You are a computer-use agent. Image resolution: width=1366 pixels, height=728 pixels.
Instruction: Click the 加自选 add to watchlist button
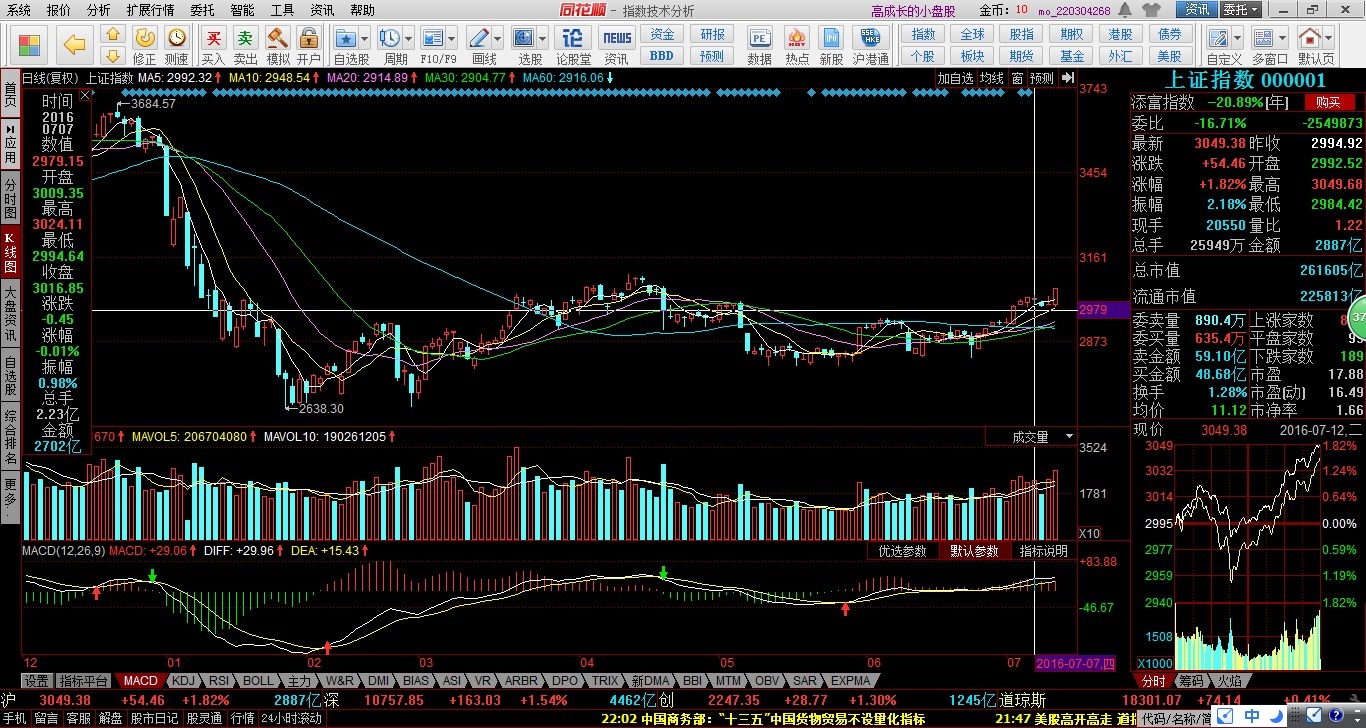[955, 78]
